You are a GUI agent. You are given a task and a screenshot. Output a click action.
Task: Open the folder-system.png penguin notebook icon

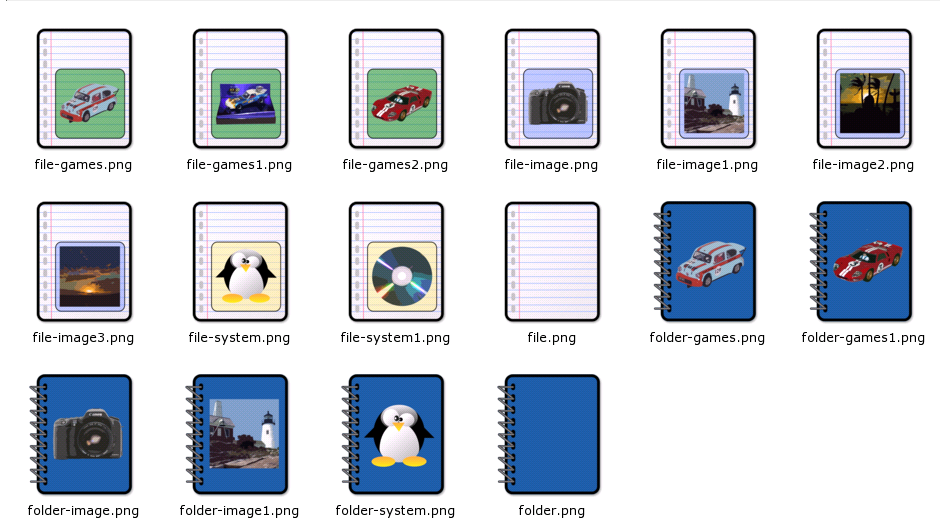[392, 435]
